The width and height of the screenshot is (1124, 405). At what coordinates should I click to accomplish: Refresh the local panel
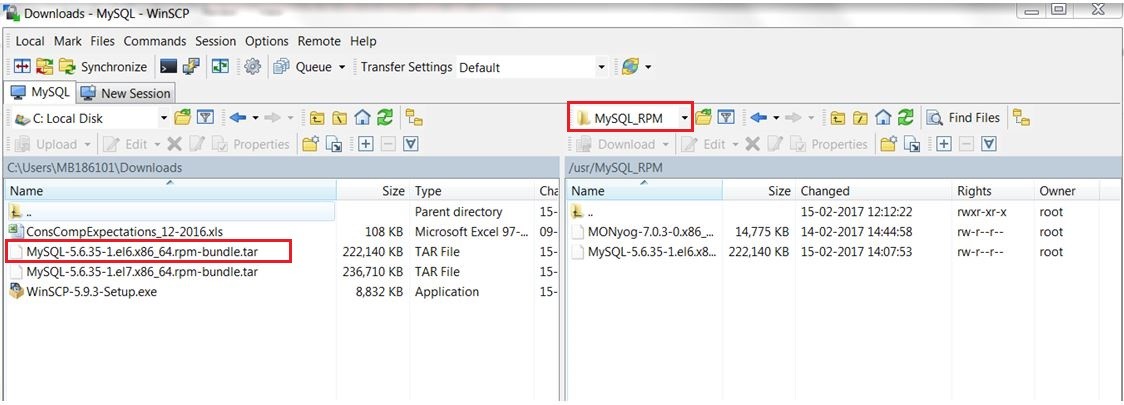(x=385, y=118)
